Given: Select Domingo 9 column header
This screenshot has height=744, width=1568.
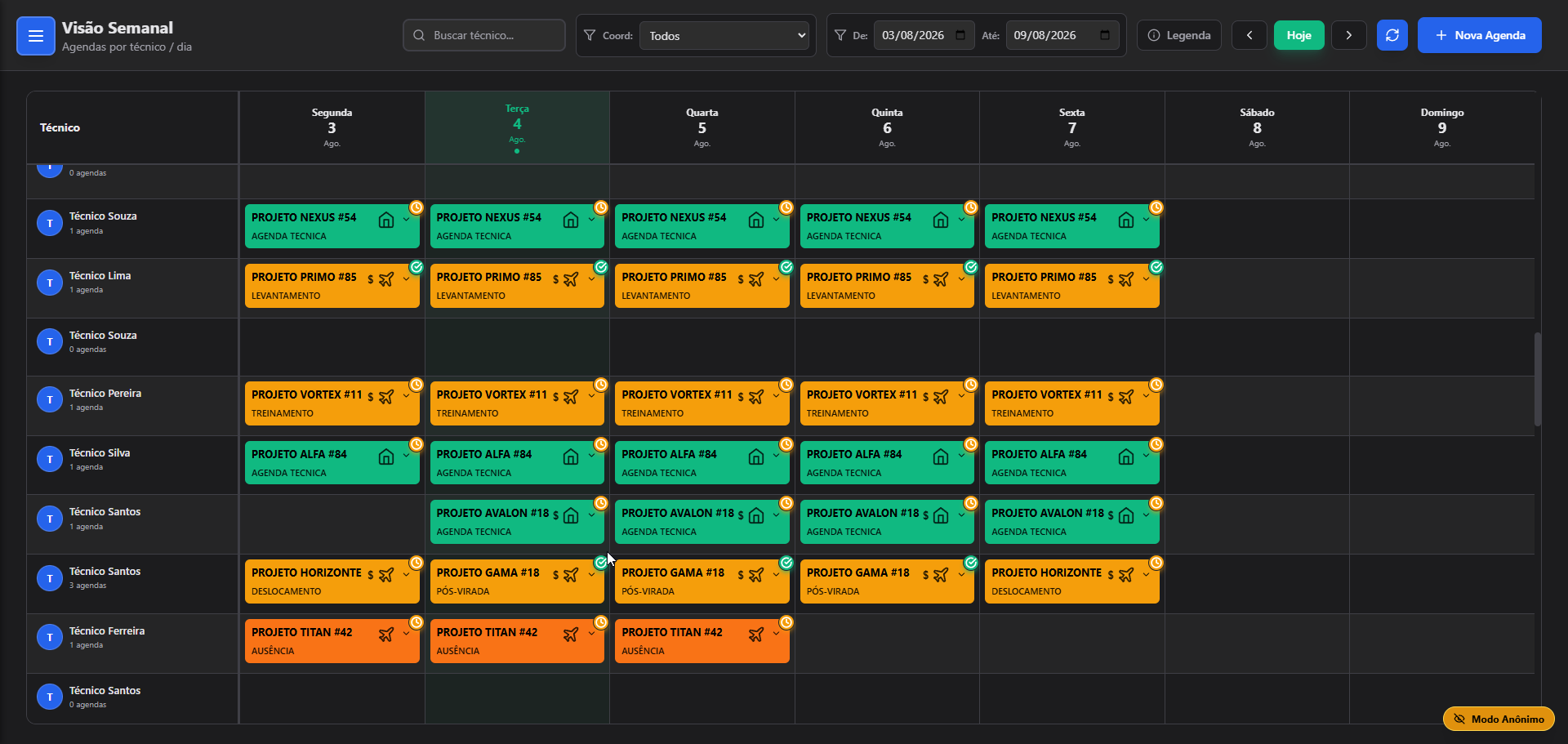Looking at the screenshot, I should click(1442, 127).
